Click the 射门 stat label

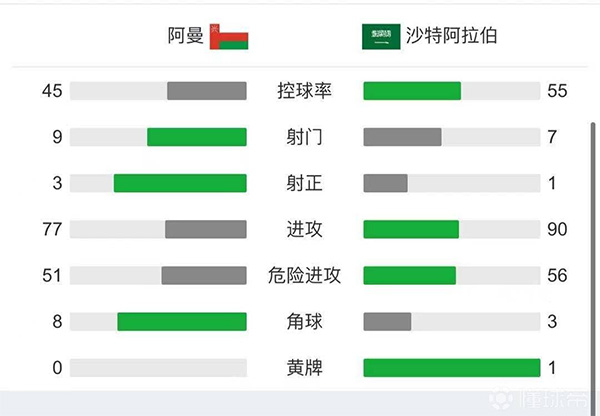click(304, 137)
